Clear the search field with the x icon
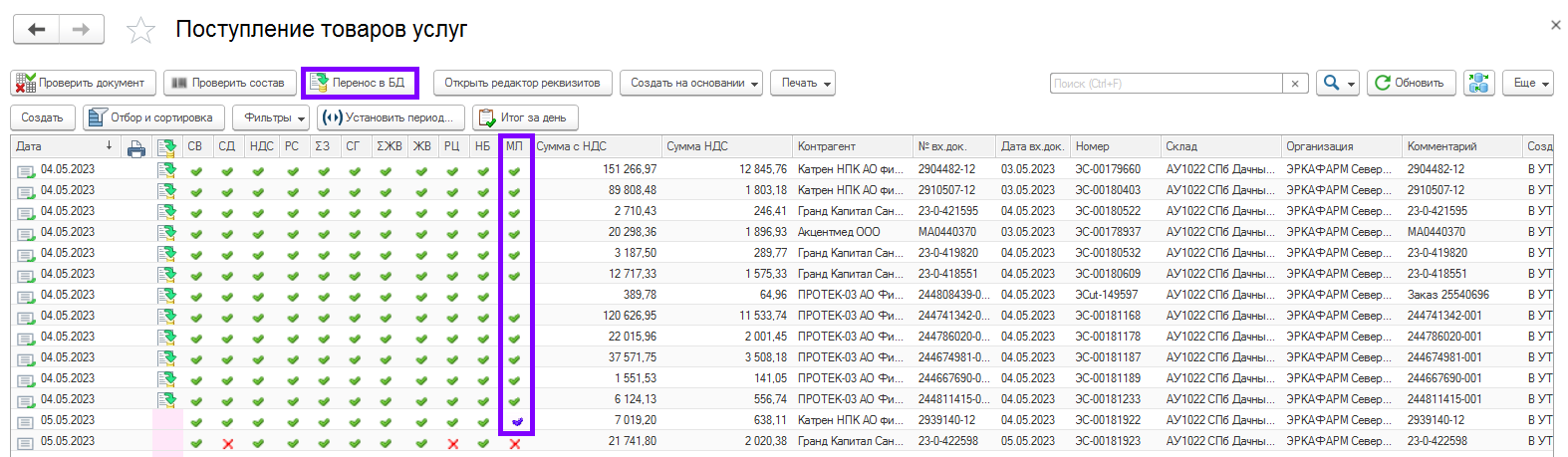Image resolution: width=1568 pixels, height=457 pixels. click(1294, 84)
